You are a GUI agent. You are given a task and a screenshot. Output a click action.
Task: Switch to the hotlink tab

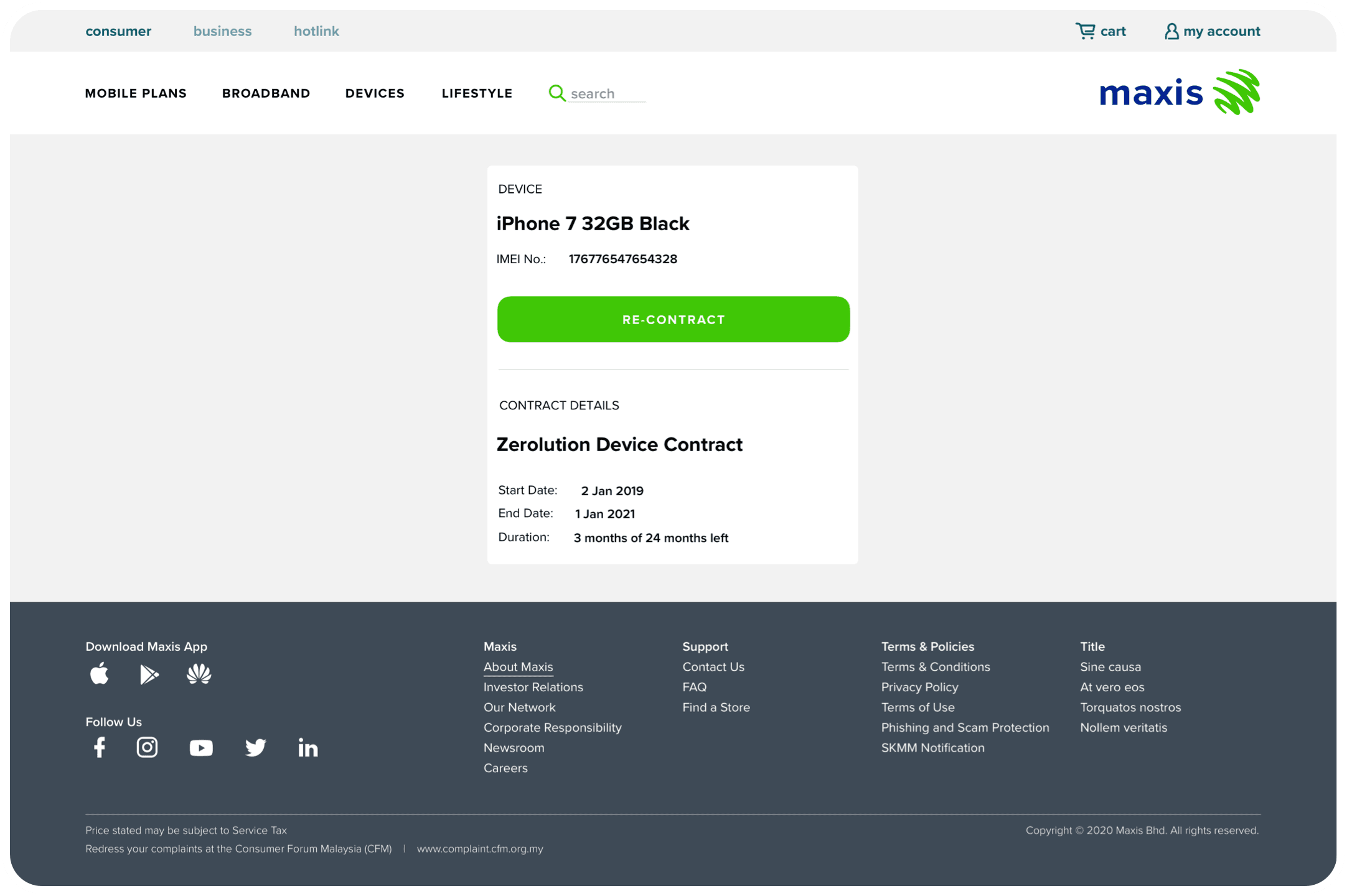pyautogui.click(x=316, y=31)
